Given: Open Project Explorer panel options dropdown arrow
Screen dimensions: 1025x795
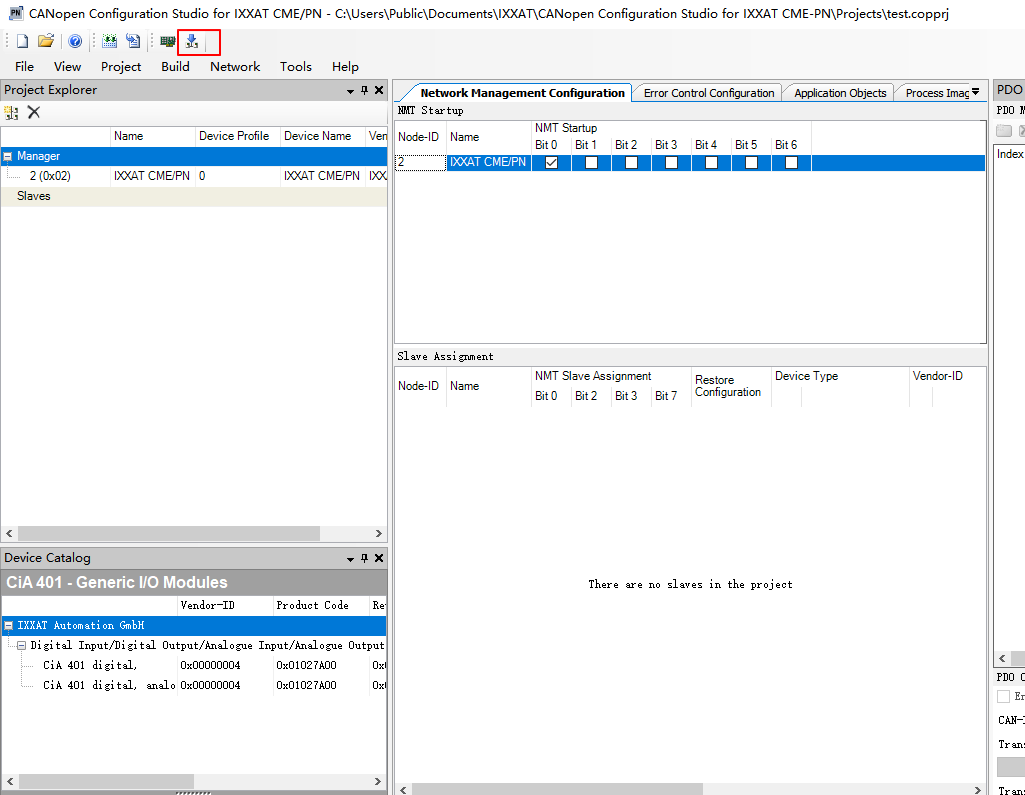Looking at the screenshot, I should coord(350,92).
